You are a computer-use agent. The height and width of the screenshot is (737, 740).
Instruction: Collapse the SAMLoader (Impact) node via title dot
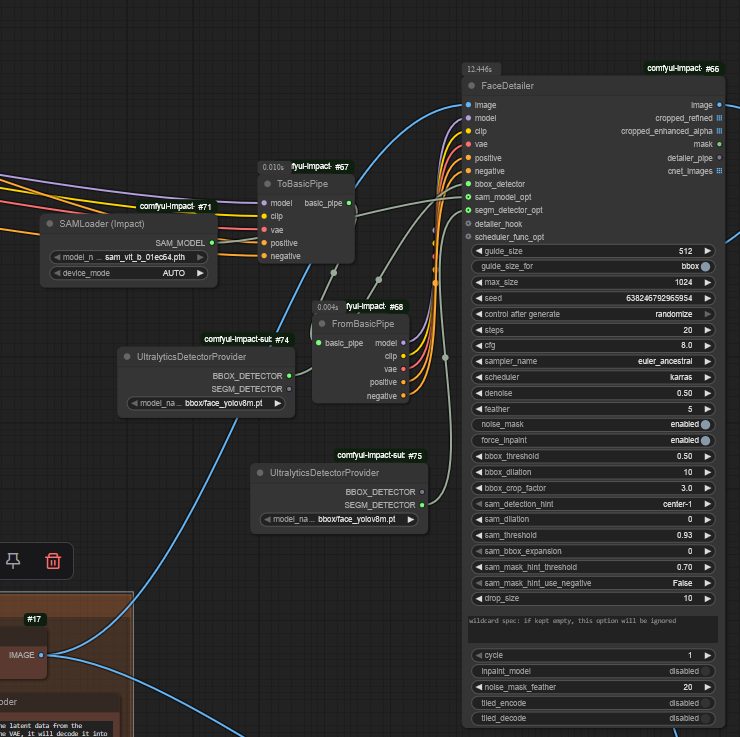pos(49,223)
